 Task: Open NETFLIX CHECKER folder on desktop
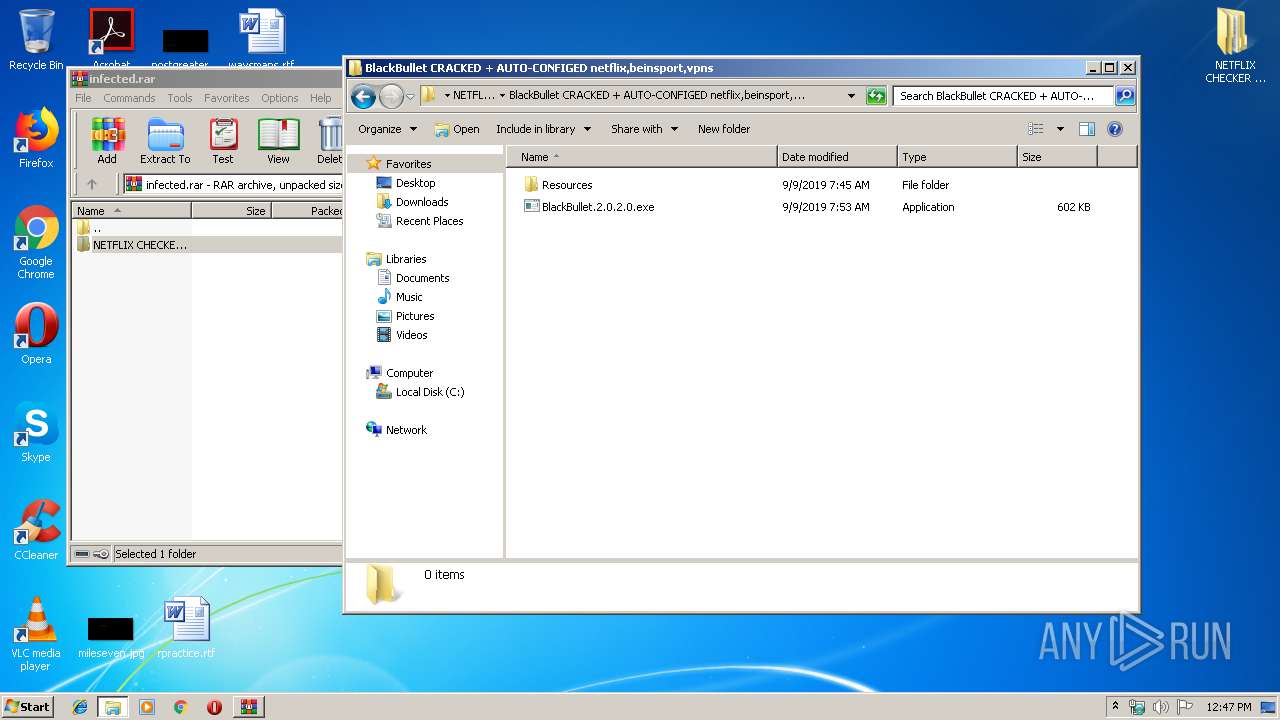coord(1235,46)
